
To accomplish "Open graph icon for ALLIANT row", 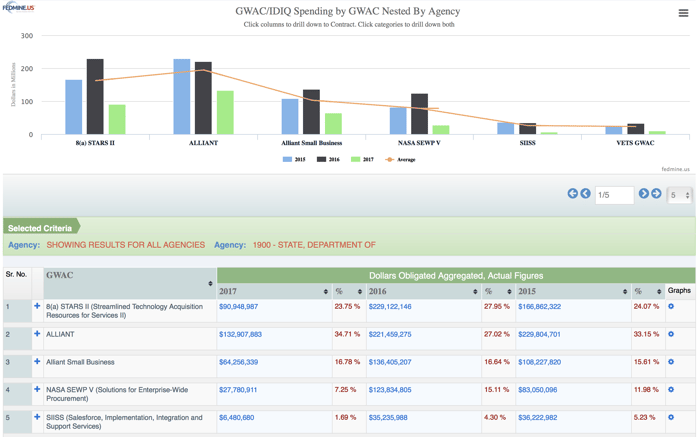I will (671, 334).
